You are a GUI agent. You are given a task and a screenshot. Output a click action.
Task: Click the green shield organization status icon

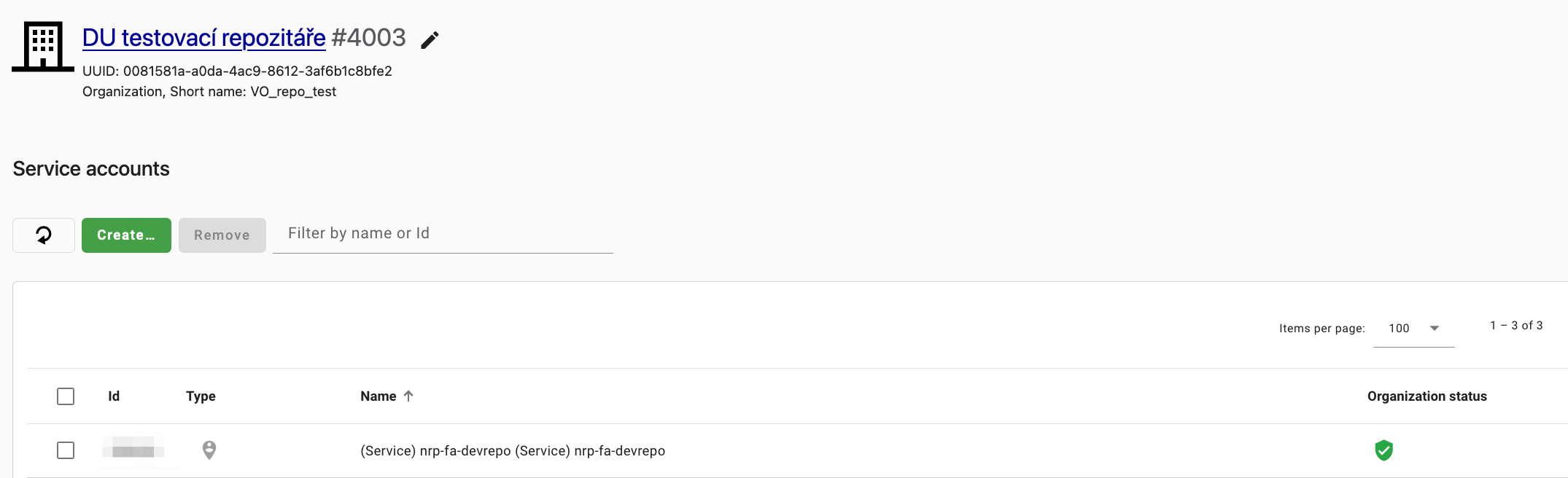(x=1383, y=450)
